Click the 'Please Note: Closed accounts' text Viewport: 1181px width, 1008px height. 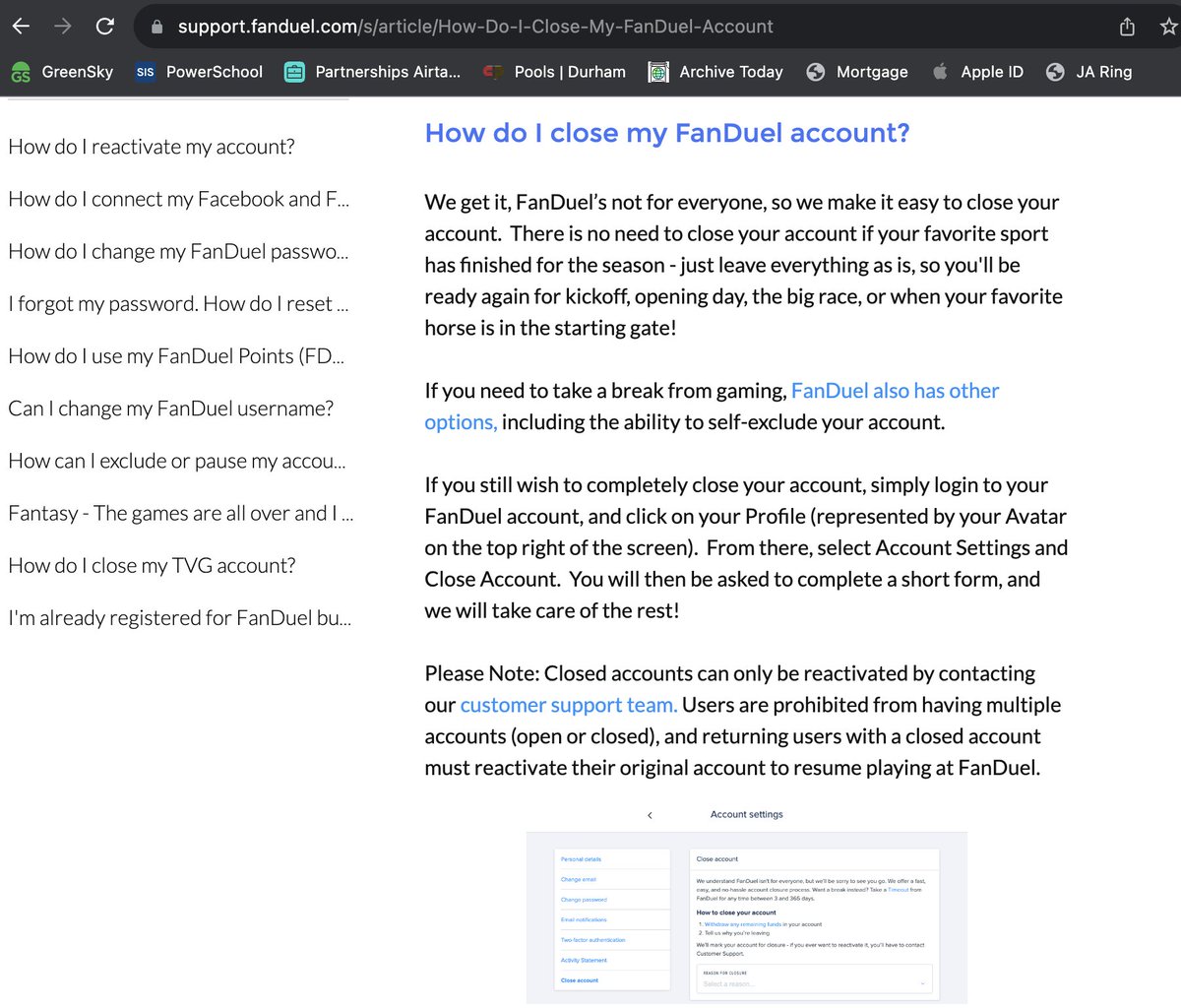tap(743, 721)
